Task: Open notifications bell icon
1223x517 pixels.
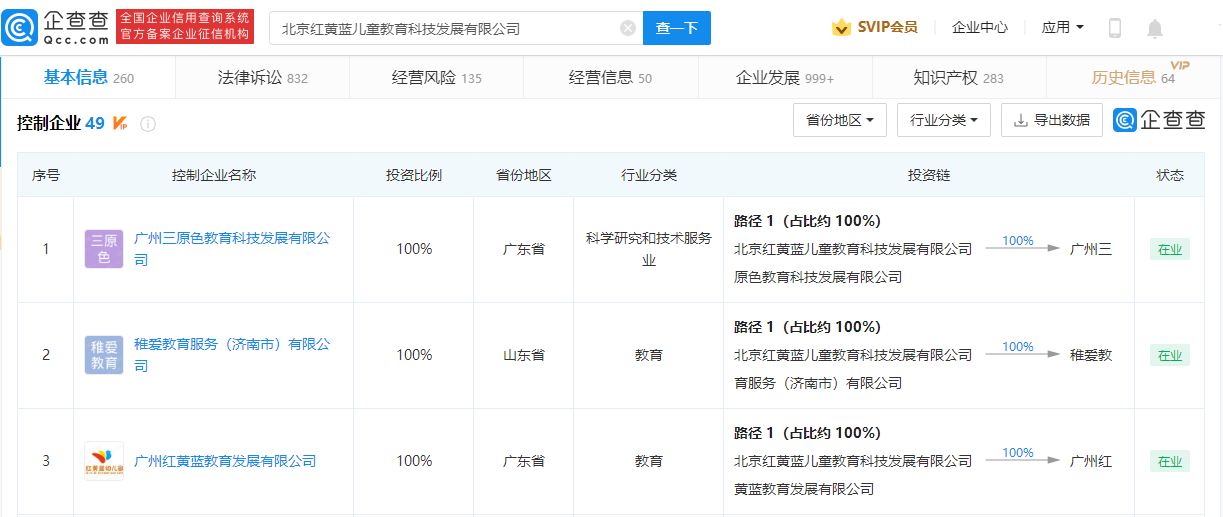Action: [1155, 28]
